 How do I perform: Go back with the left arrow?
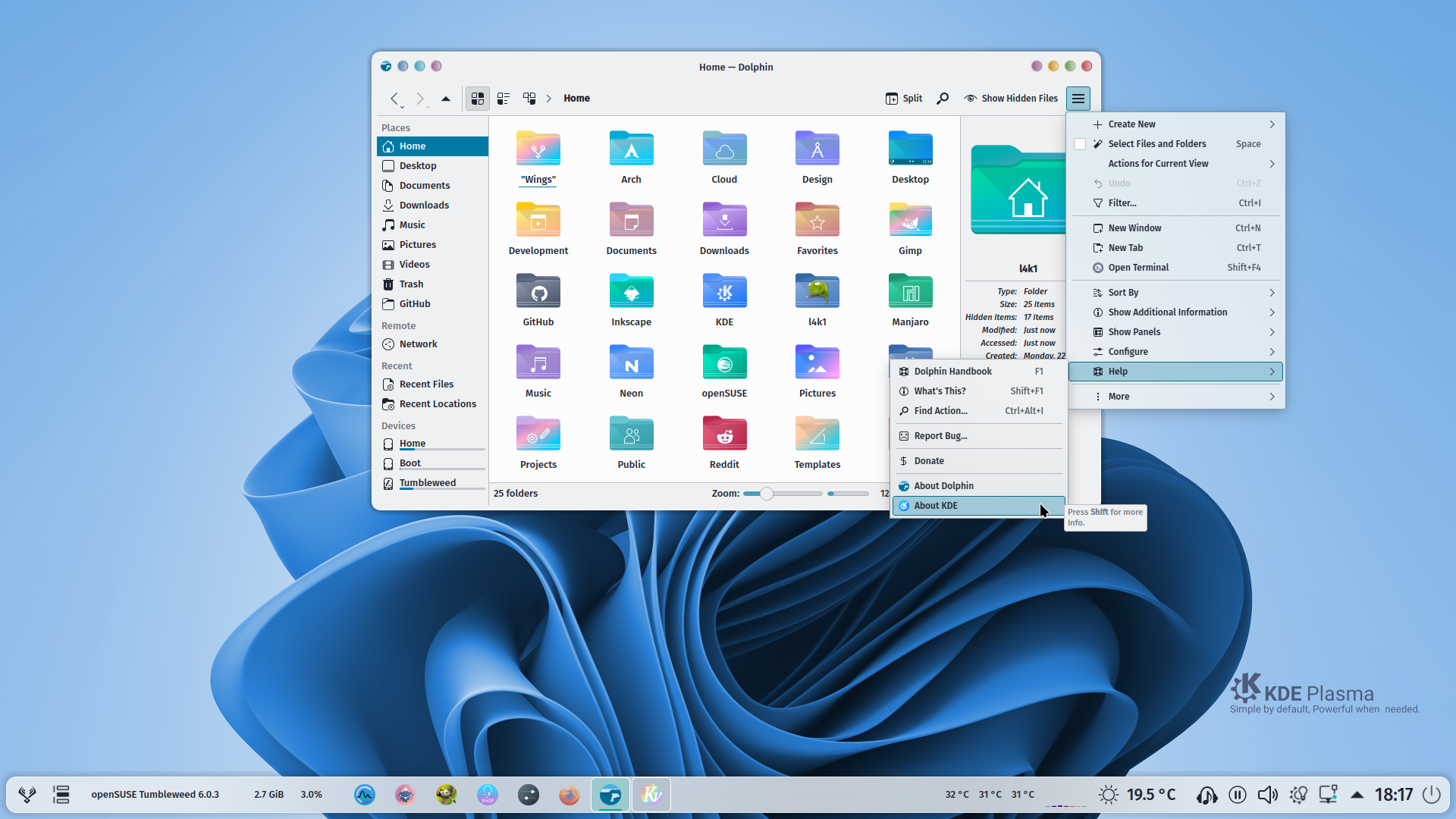(x=394, y=99)
